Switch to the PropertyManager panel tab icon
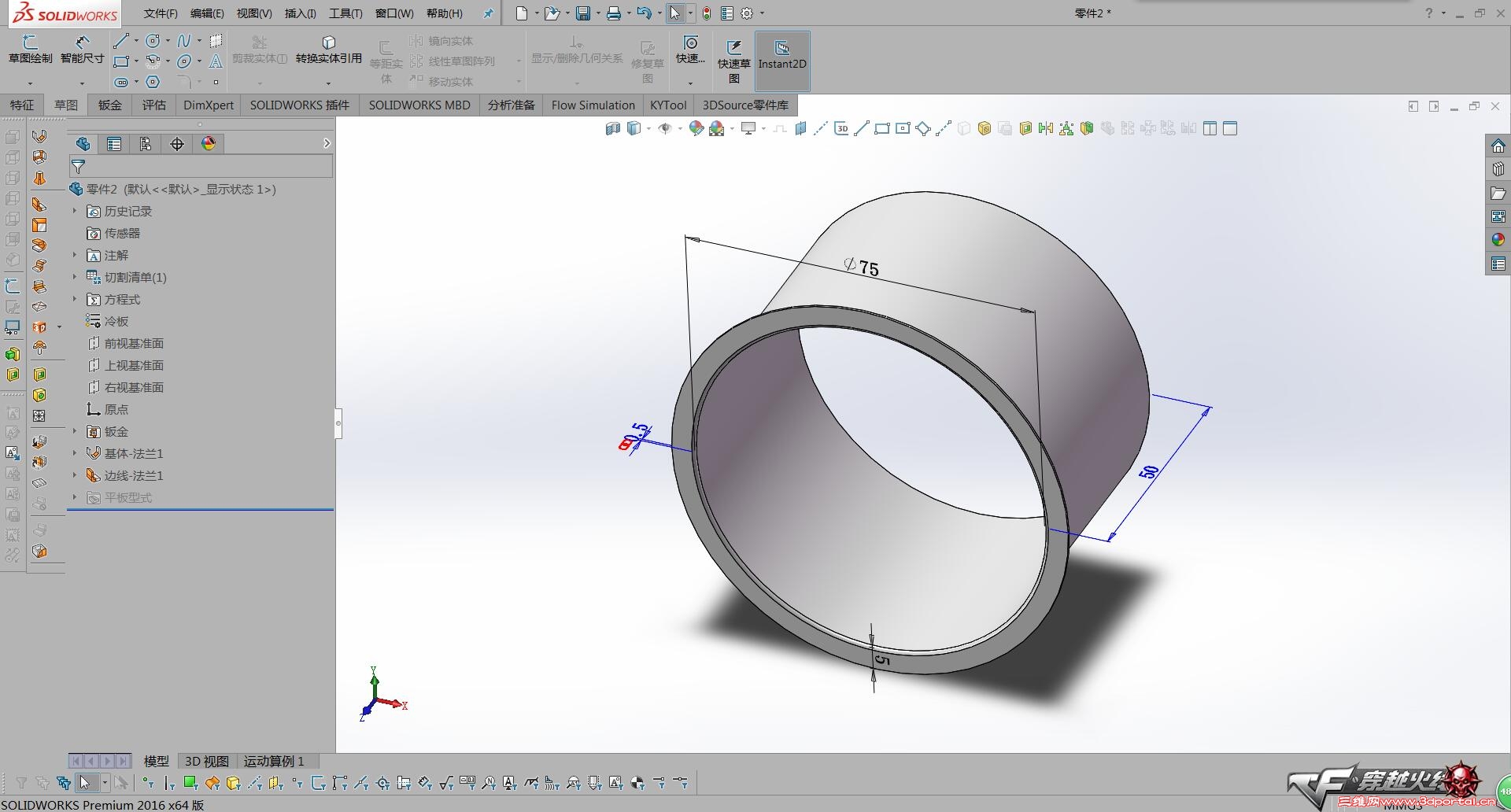 pos(114,144)
